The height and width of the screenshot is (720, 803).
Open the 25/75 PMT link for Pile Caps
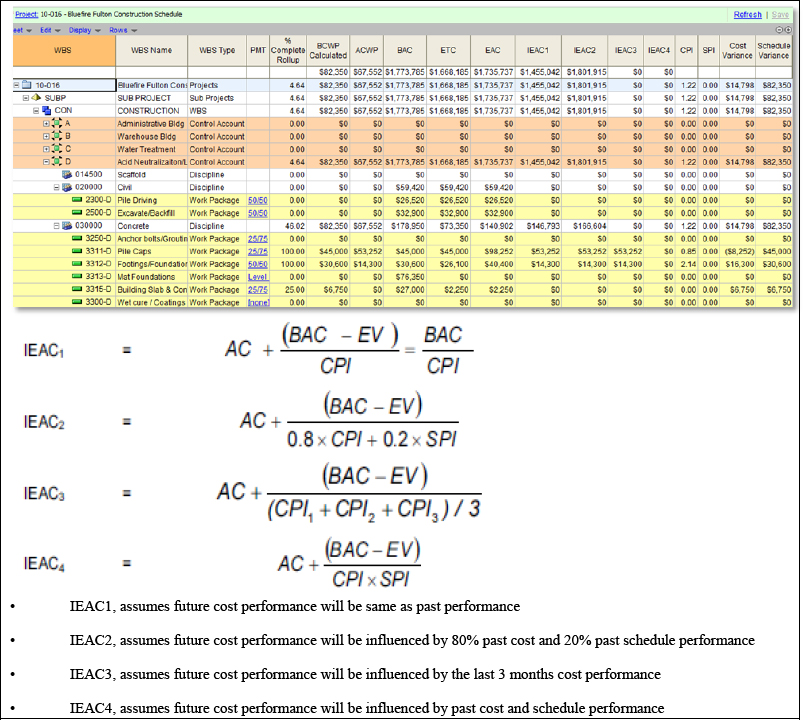click(x=258, y=251)
